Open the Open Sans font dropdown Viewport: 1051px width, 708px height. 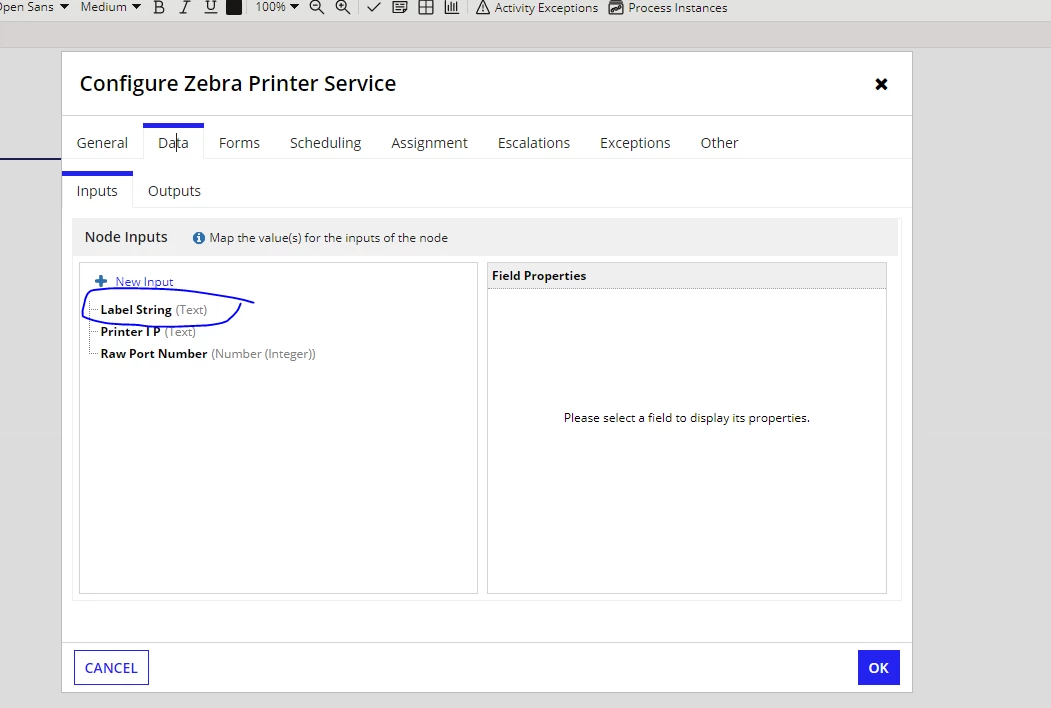[34, 7]
